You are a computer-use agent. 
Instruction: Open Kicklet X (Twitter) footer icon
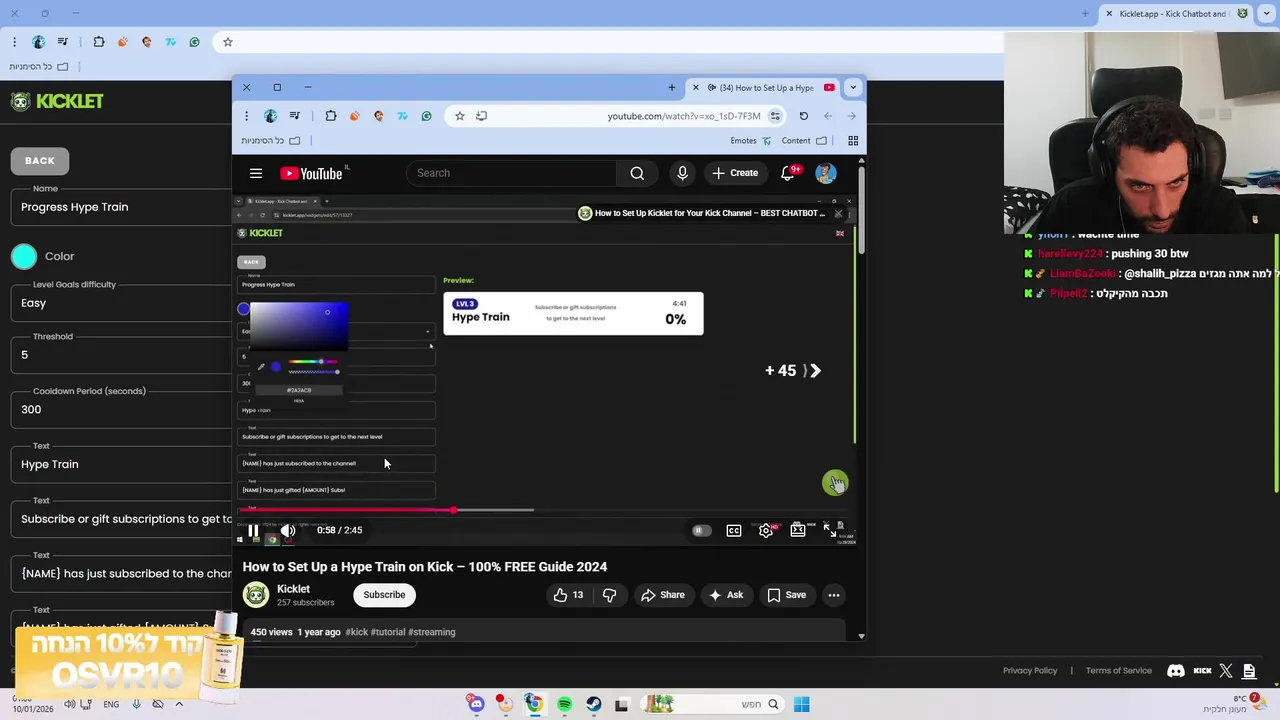tap(1226, 671)
